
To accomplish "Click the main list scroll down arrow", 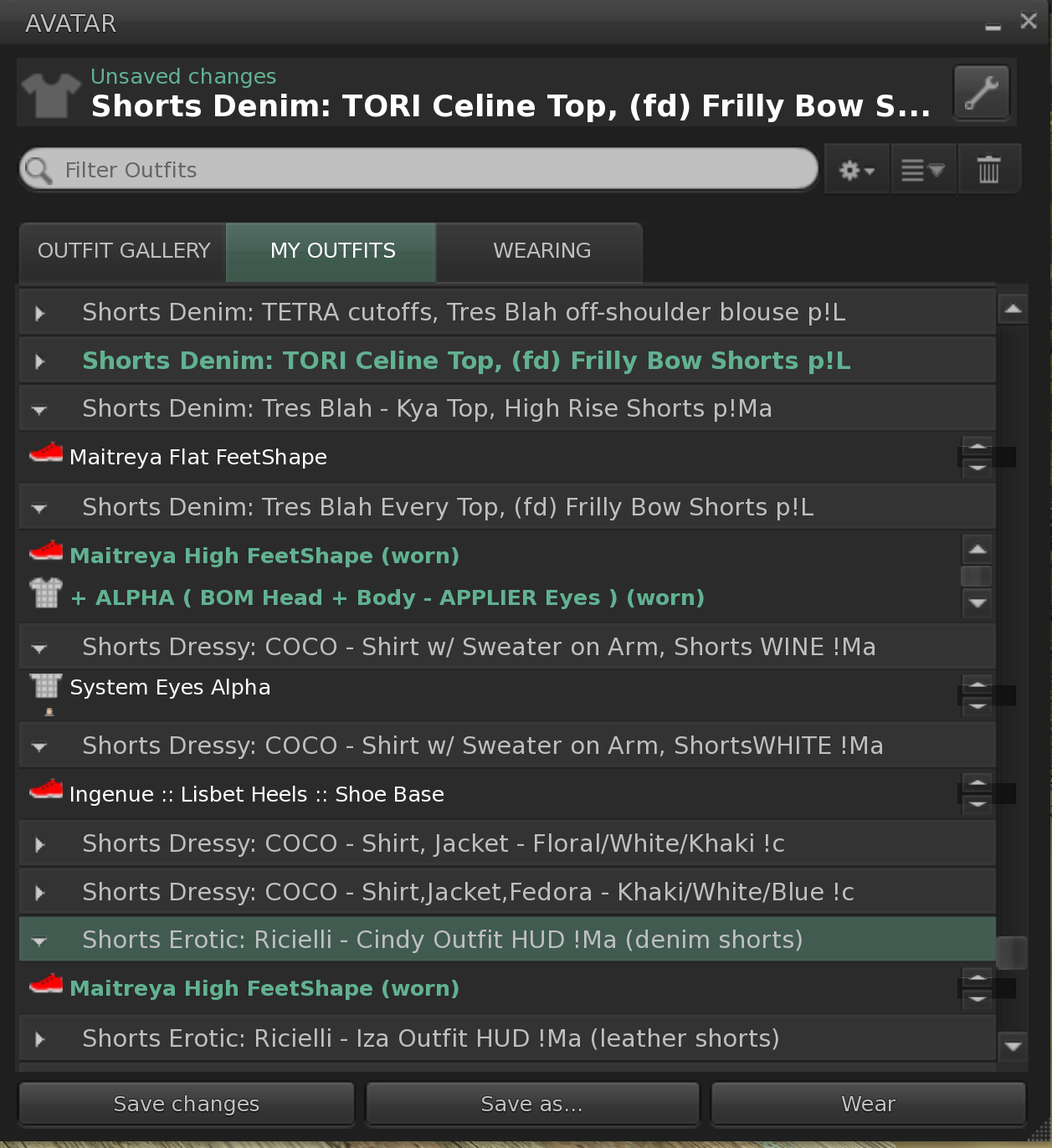I will [x=1013, y=1045].
